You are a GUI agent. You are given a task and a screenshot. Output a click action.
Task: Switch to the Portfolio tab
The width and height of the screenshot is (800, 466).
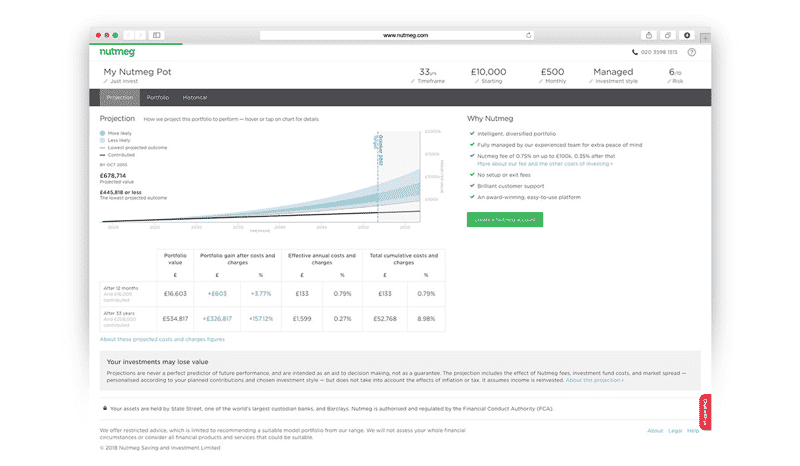(158, 97)
